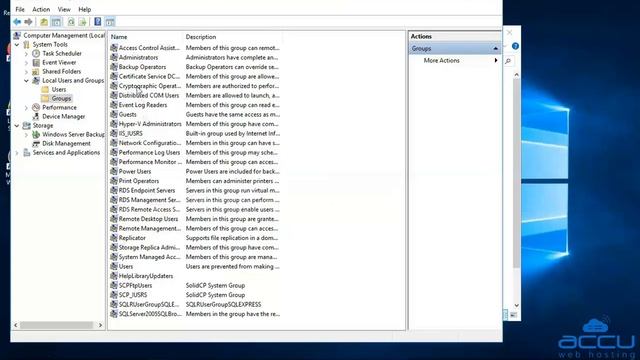This screenshot has width=640, height=360.
Task: Select the Administrators group icon
Action: point(114,58)
